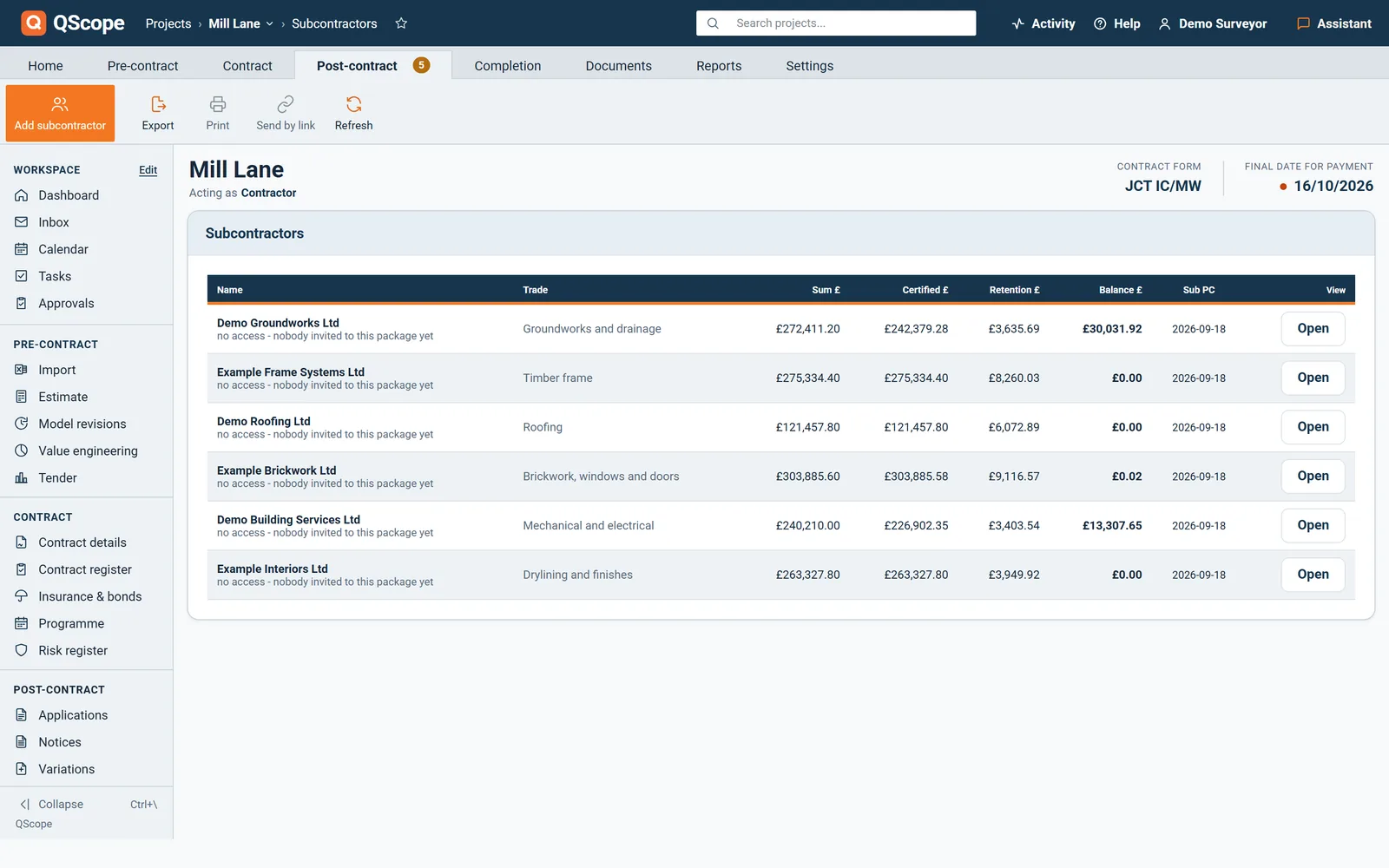This screenshot has height=868, width=1389.
Task: Star the Subcontractors page as favorite
Action: coord(401,23)
